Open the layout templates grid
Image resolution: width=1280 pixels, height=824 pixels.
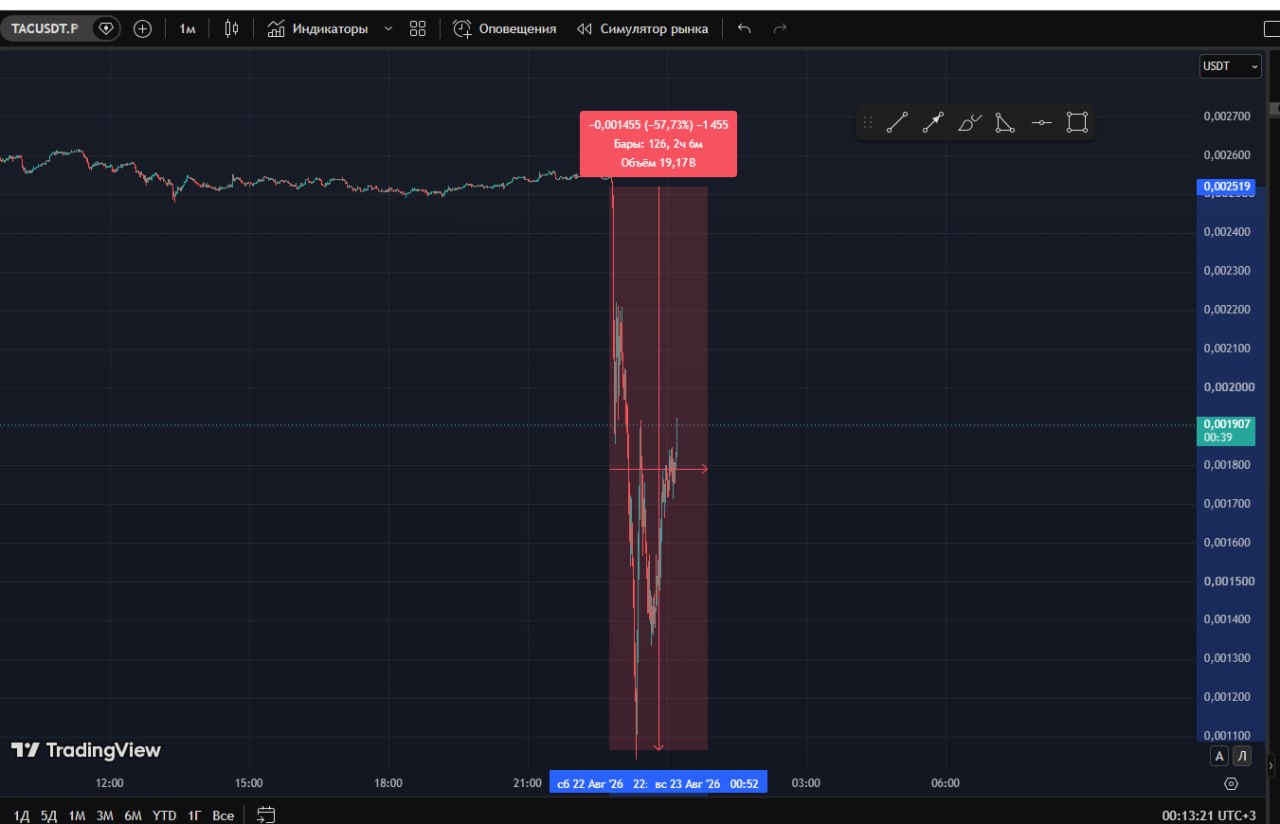[418, 29]
